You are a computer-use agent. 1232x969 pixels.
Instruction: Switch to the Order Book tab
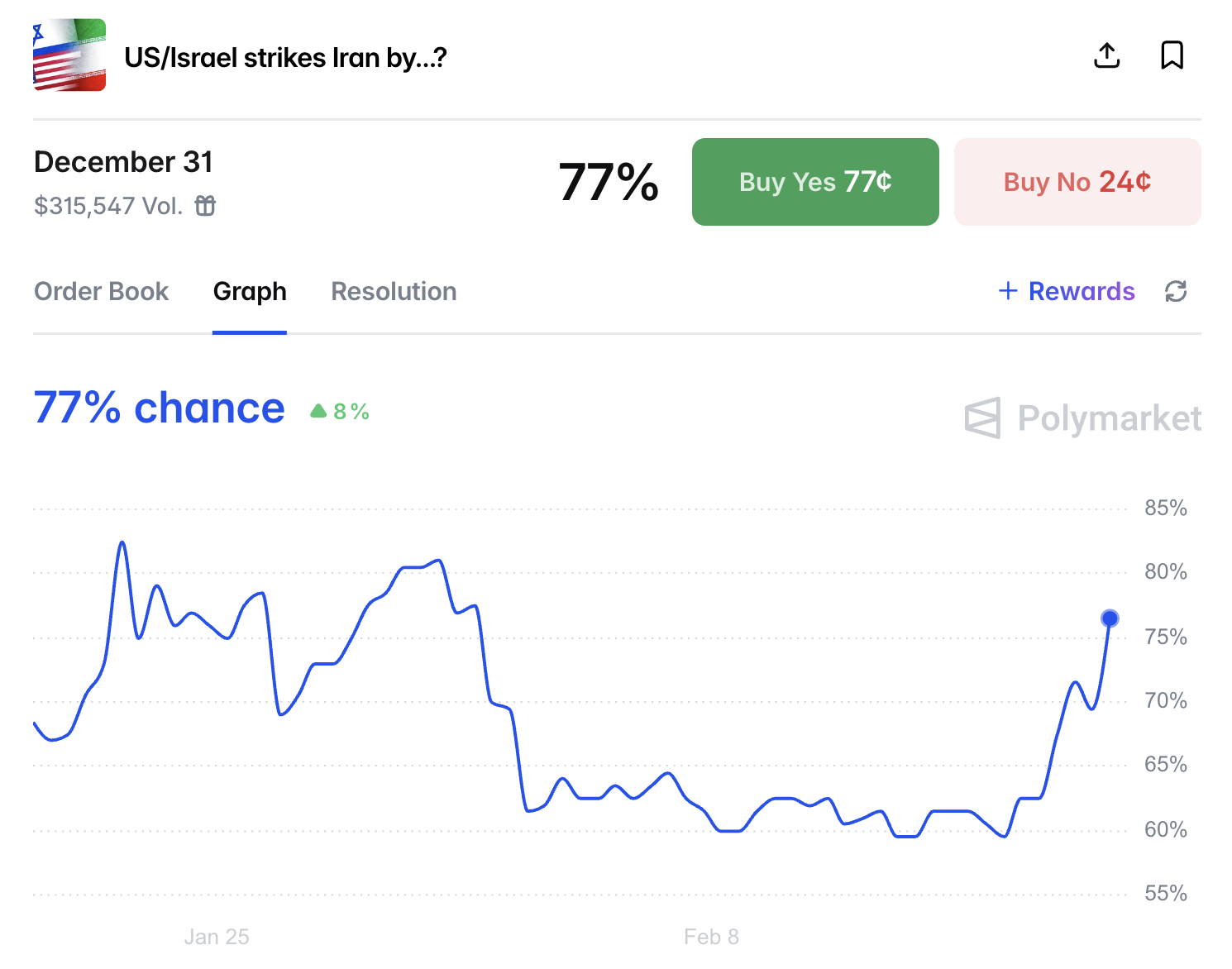click(101, 291)
